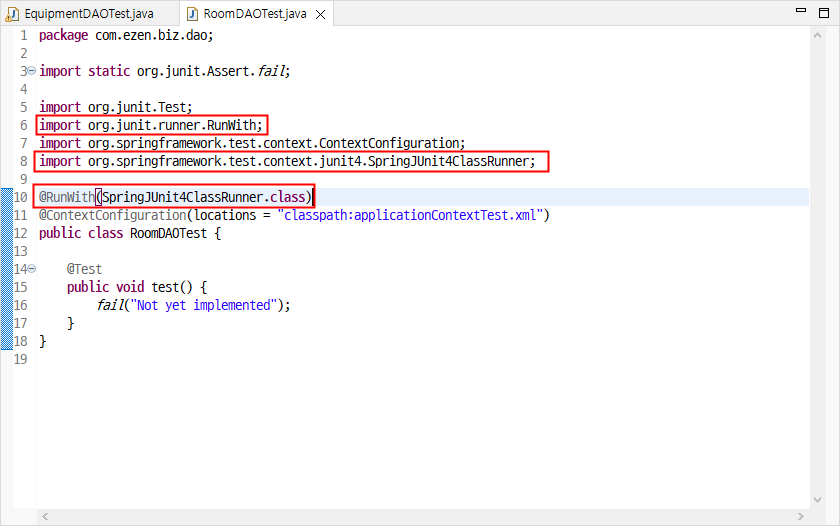Click the vertical scrollbar up arrow
Viewport: 840px width, 526px height.
tap(817, 35)
